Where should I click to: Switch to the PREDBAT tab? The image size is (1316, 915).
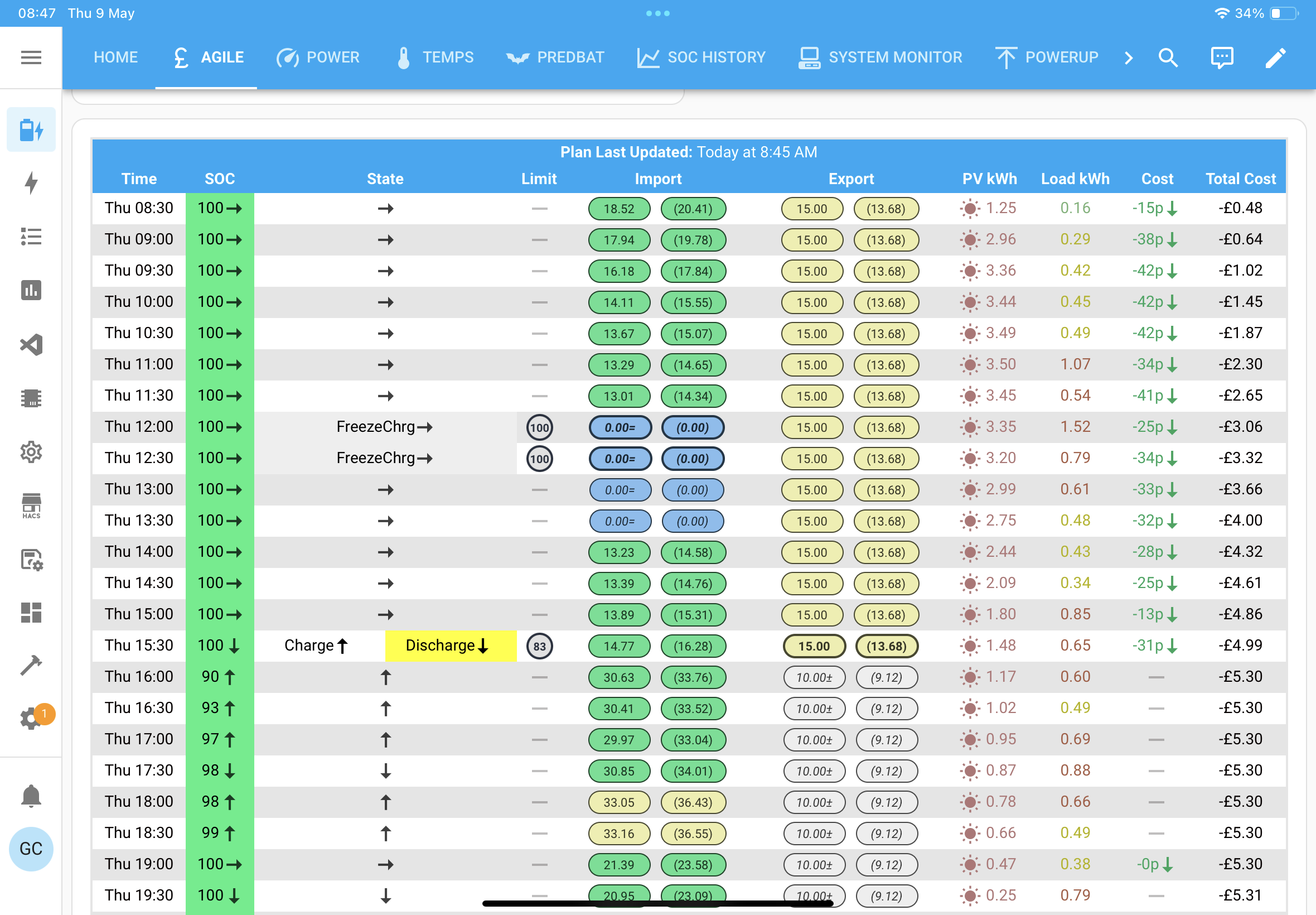(555, 57)
